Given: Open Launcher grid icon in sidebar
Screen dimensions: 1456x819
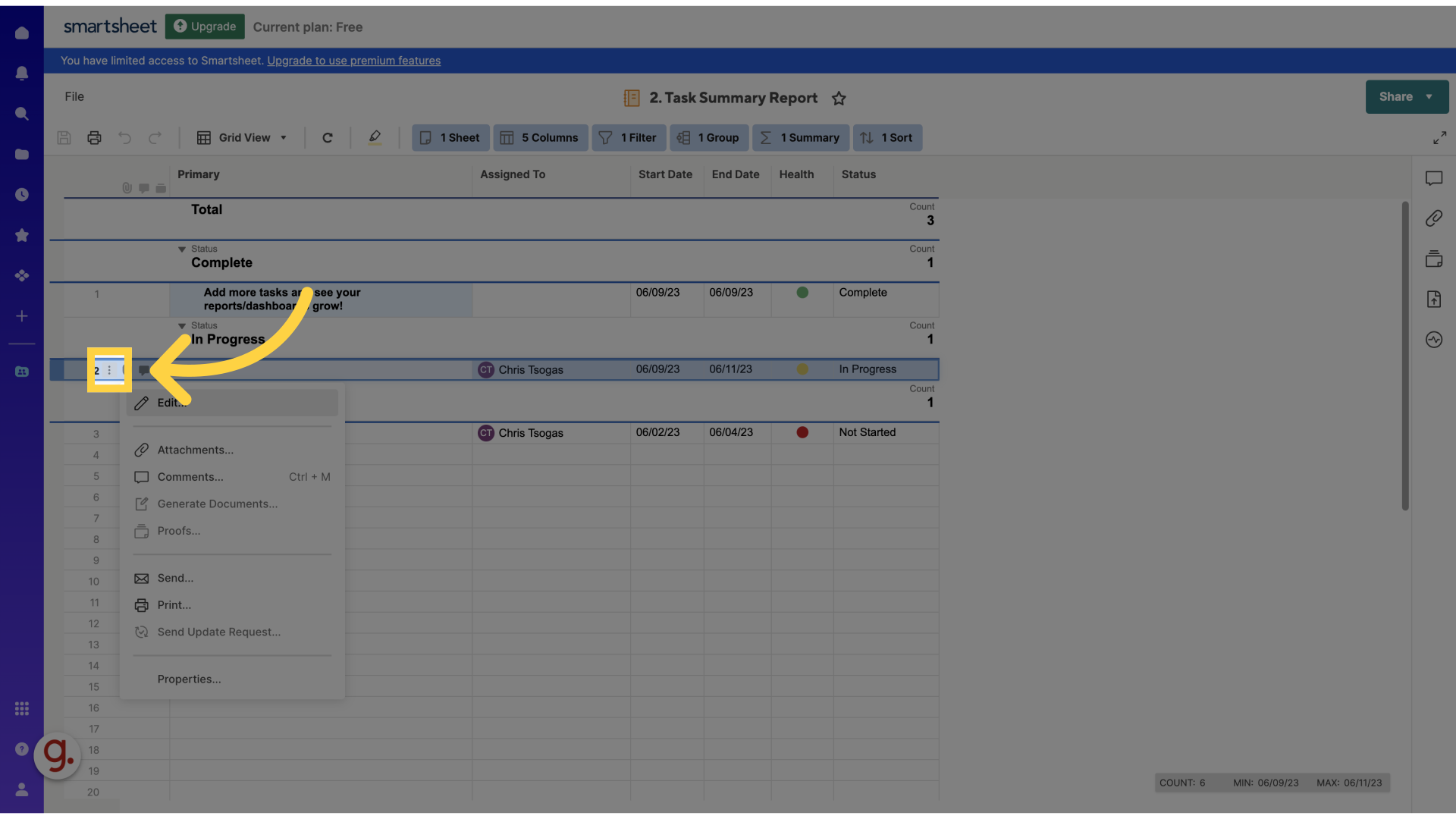Looking at the screenshot, I should click(x=22, y=708).
